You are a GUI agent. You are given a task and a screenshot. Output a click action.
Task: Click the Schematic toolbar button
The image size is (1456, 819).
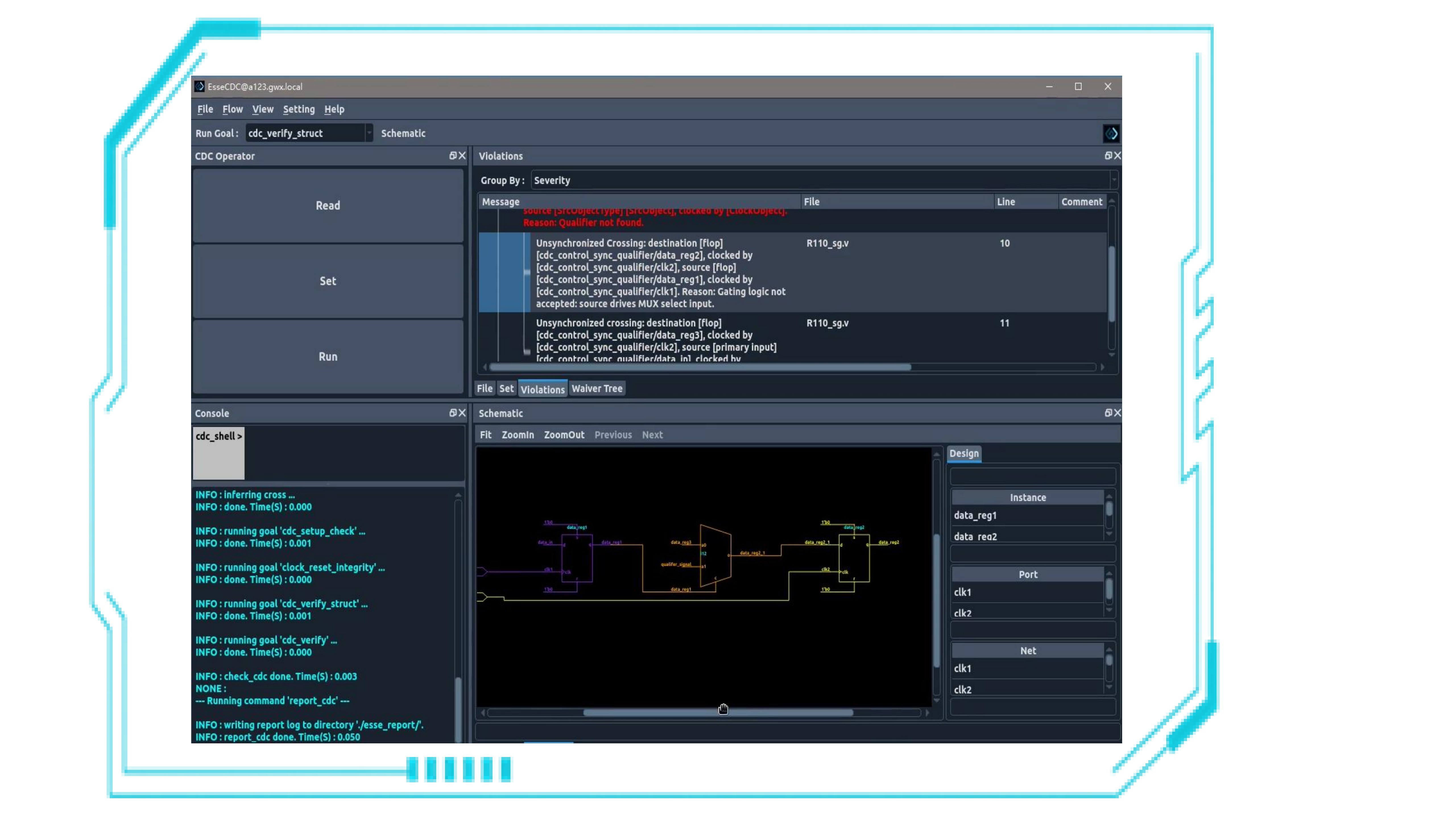click(403, 133)
